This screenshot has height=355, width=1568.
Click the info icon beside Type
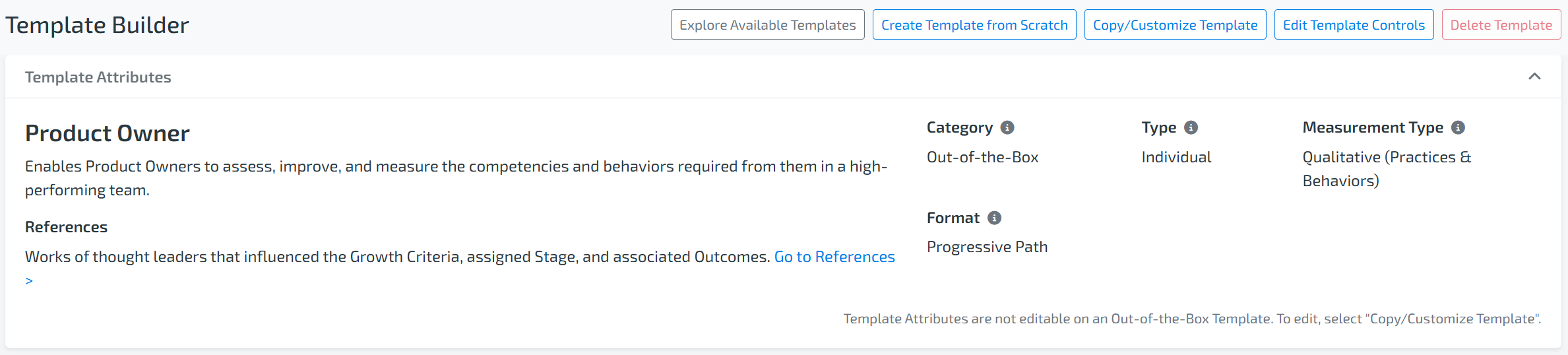coord(1191,127)
